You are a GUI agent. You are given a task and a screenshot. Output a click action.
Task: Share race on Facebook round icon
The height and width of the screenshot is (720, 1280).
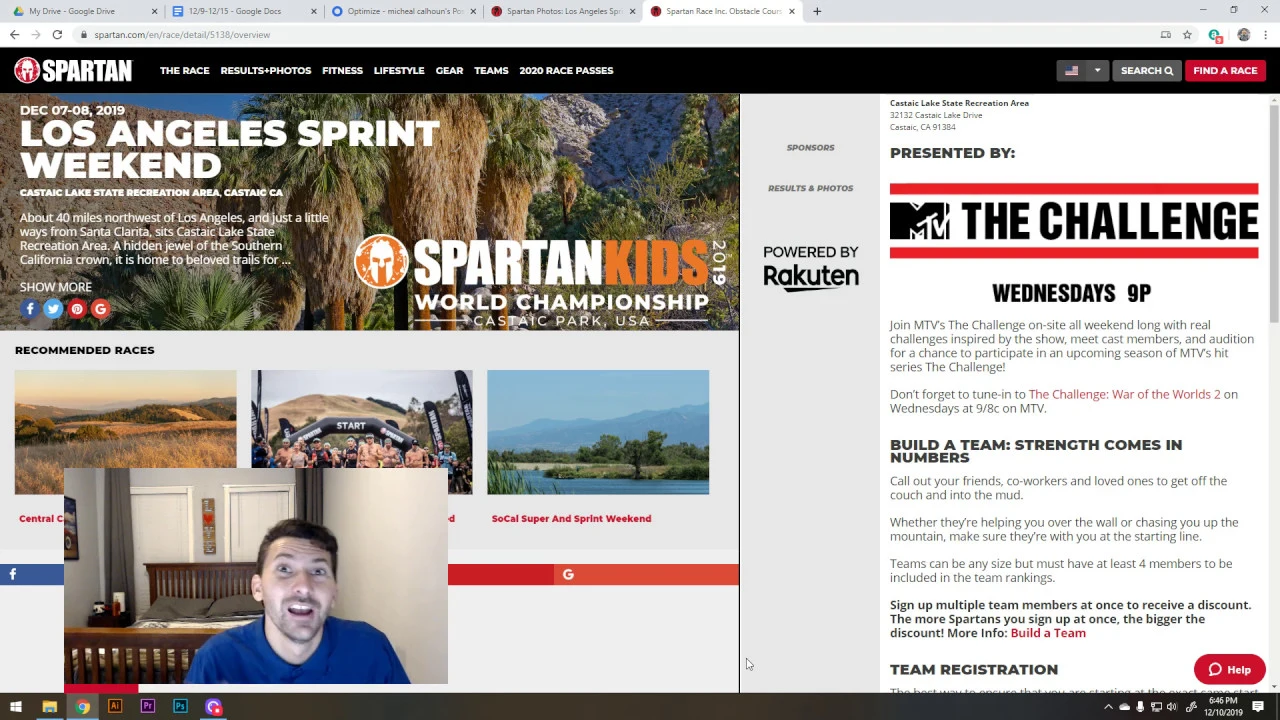(x=30, y=309)
